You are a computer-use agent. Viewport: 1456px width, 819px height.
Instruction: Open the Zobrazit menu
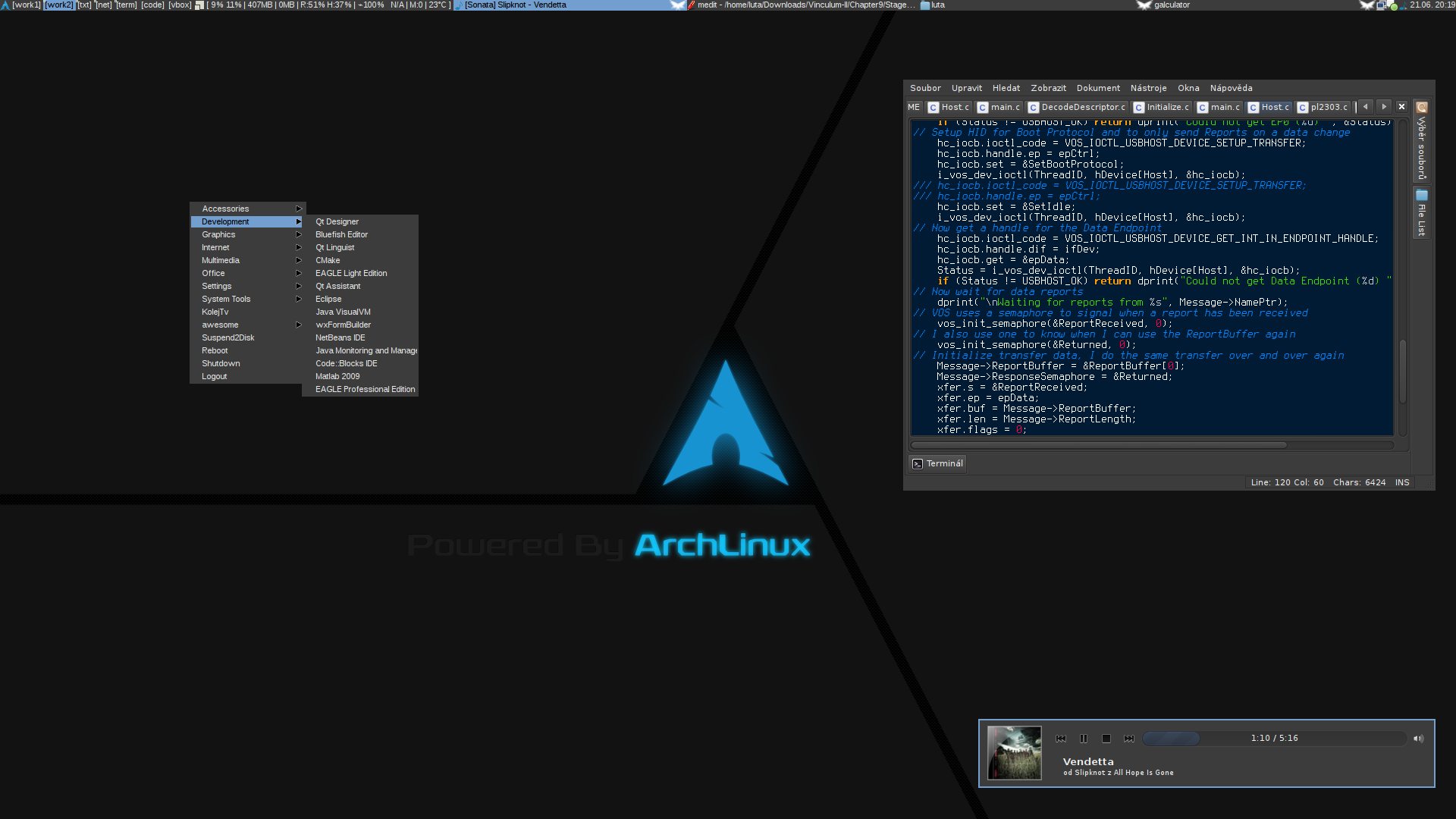click(1048, 88)
